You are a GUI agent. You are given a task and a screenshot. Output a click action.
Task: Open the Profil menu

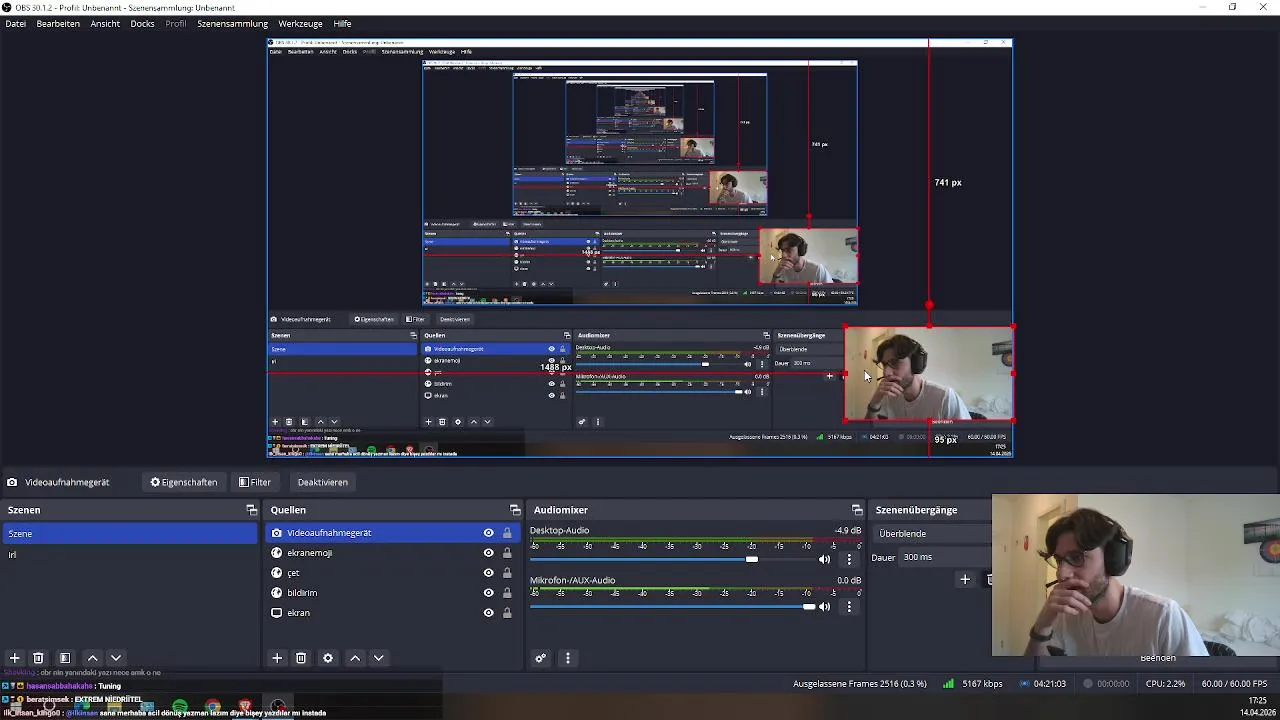(x=176, y=23)
